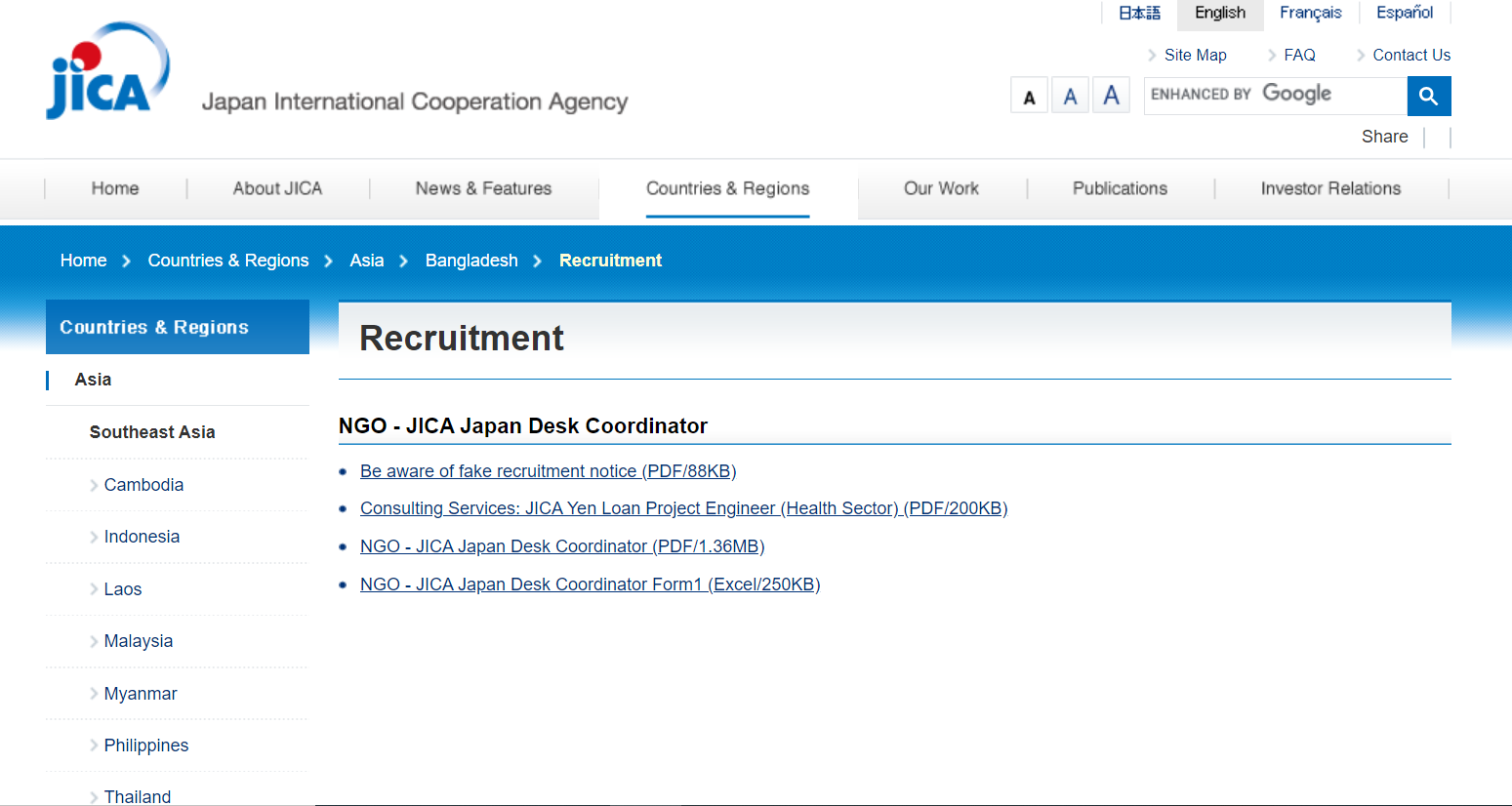Viewport: 1512px width, 806px height.
Task: Click the blue search magnifier button
Action: pyautogui.click(x=1429, y=96)
